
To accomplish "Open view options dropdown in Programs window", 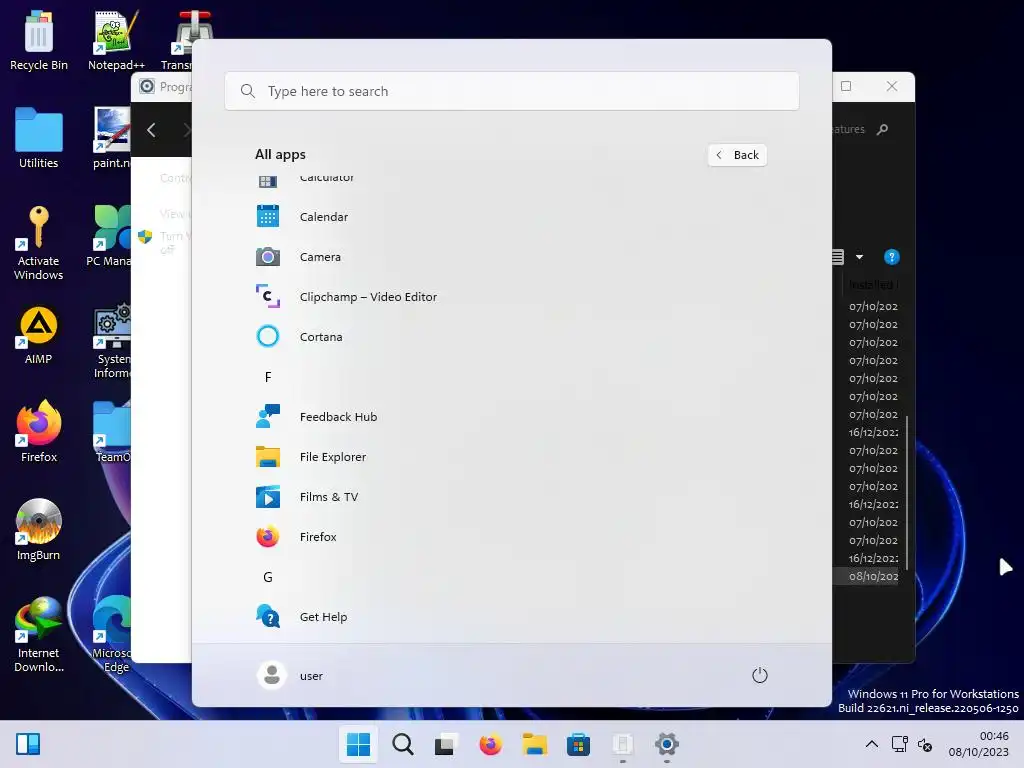I will point(859,257).
